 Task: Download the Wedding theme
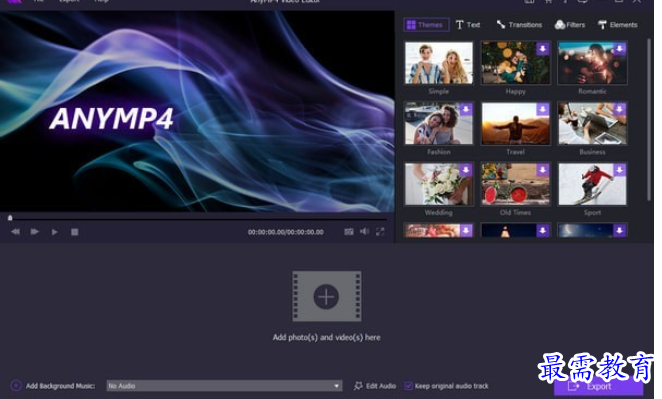click(x=466, y=170)
